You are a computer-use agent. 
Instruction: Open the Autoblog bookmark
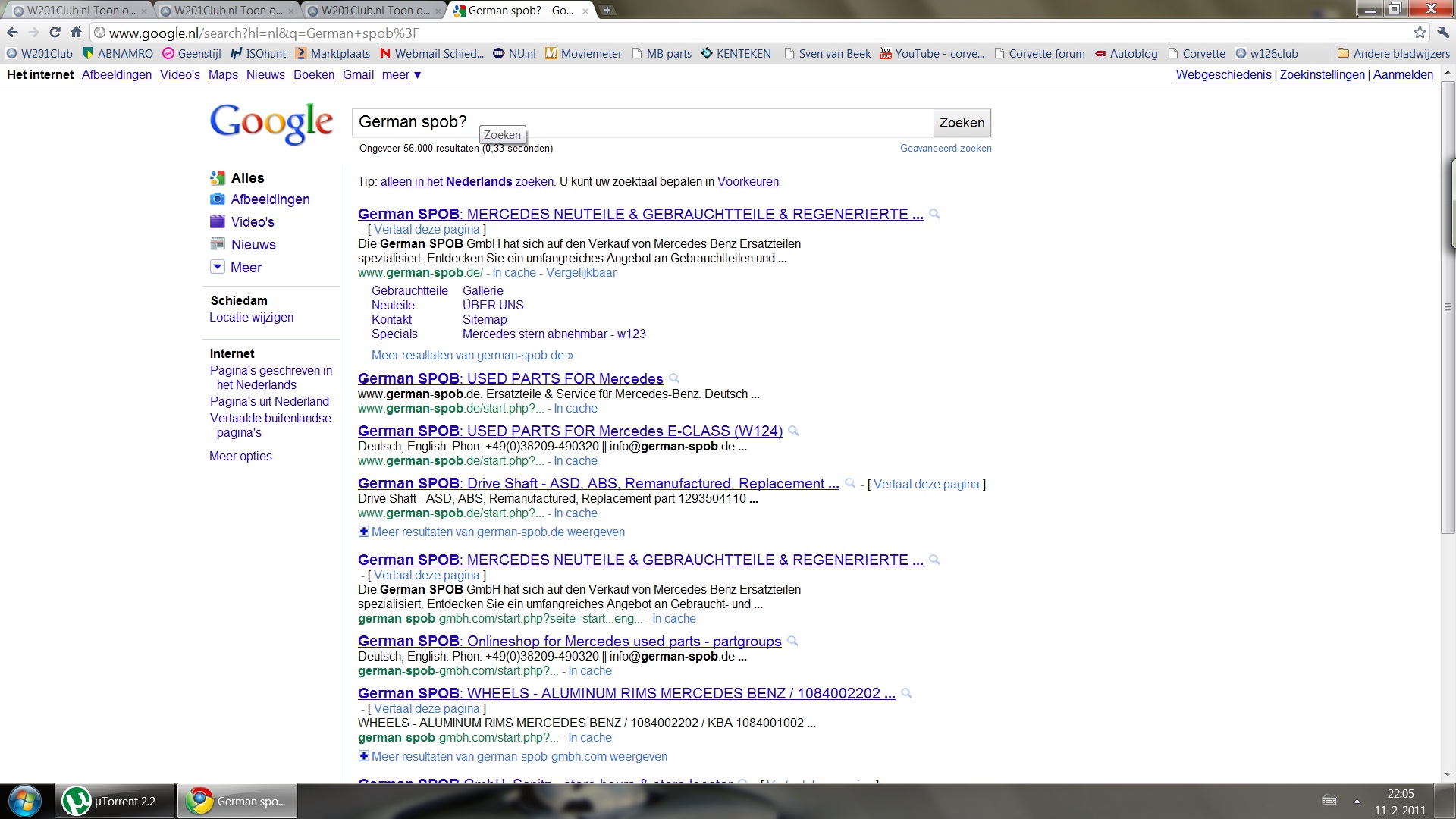[1125, 53]
